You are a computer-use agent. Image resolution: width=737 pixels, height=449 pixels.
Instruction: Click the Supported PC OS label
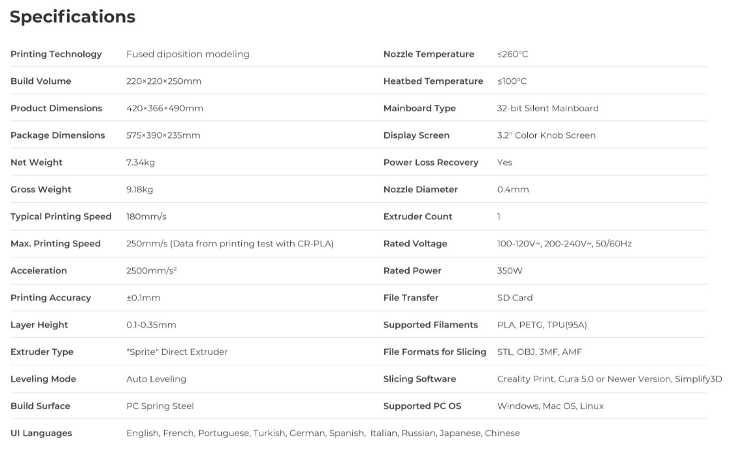(x=421, y=406)
